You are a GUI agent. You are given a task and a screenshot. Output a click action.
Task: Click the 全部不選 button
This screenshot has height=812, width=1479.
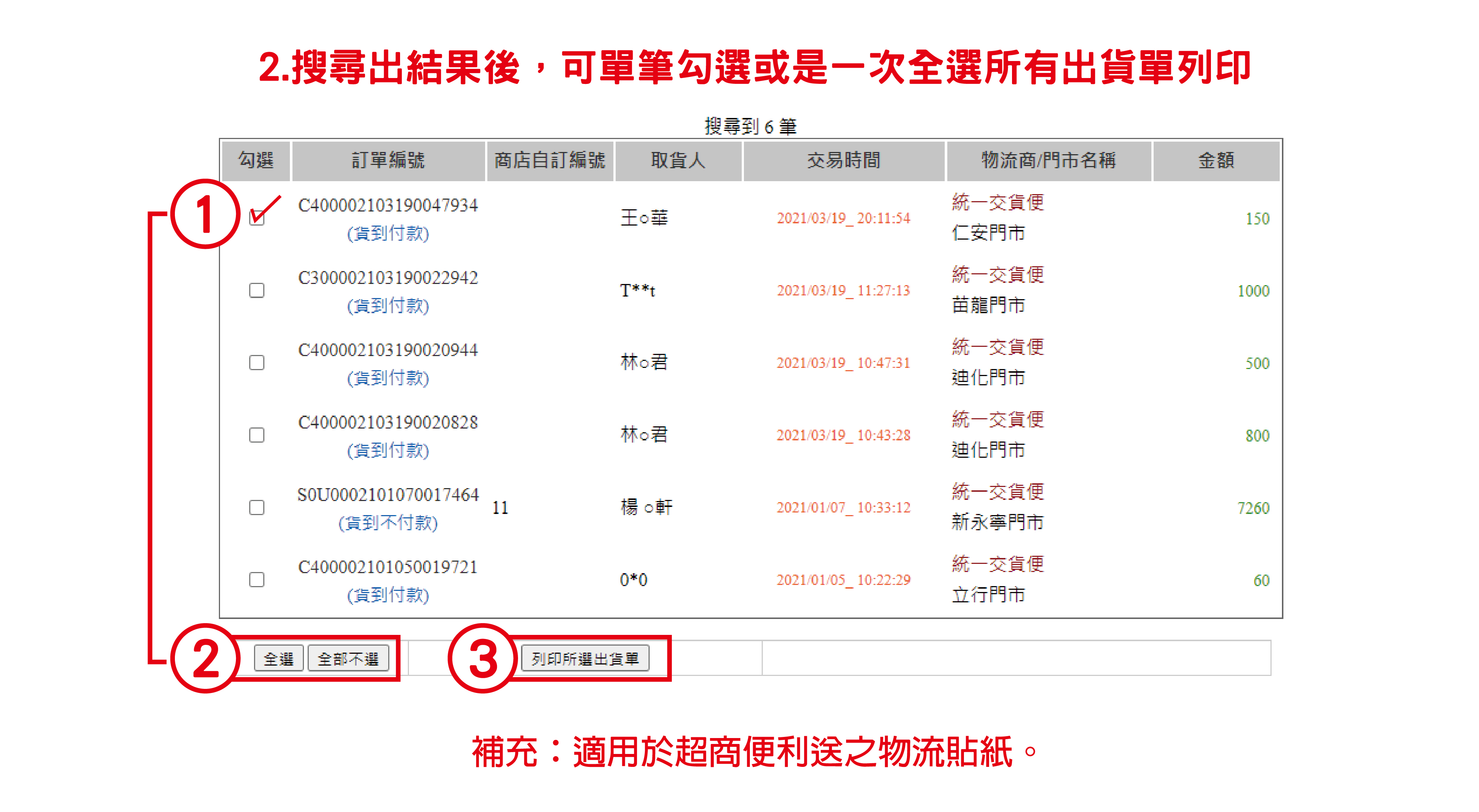coord(348,659)
